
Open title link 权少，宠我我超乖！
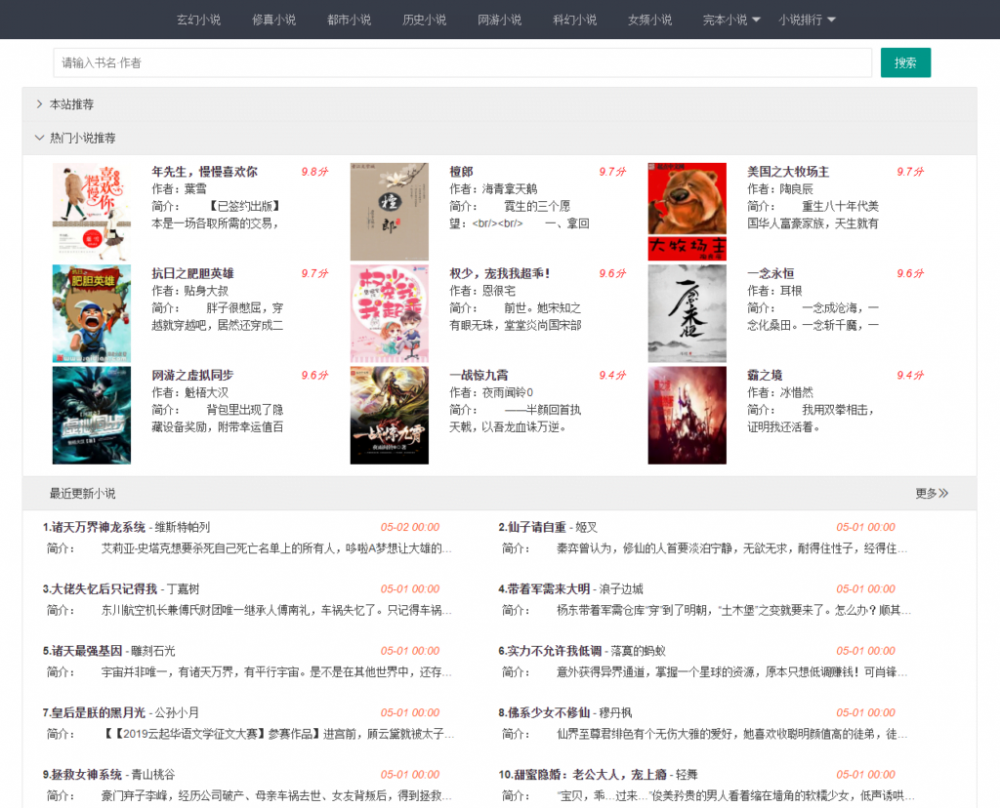(x=499, y=273)
